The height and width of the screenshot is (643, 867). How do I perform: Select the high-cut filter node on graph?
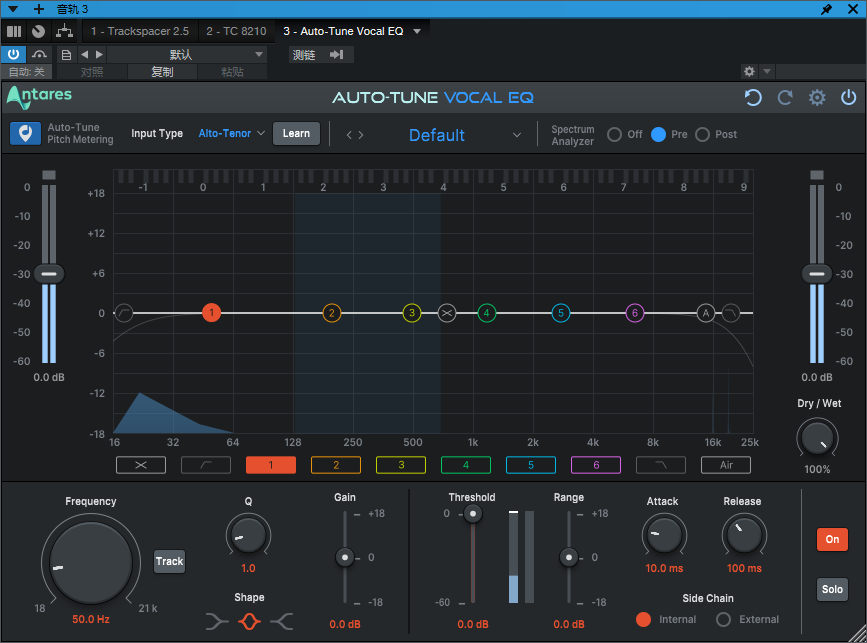tap(731, 313)
